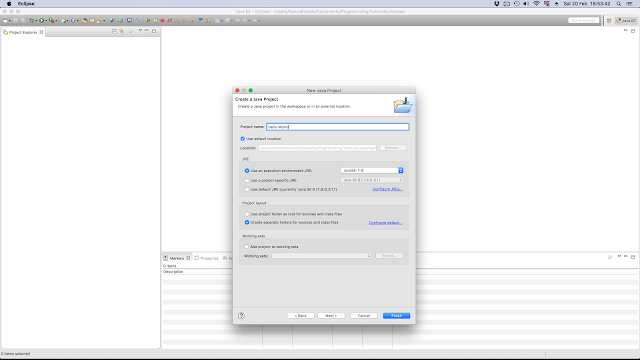
Task: Click the Quick Access search field
Action: coord(583,20)
